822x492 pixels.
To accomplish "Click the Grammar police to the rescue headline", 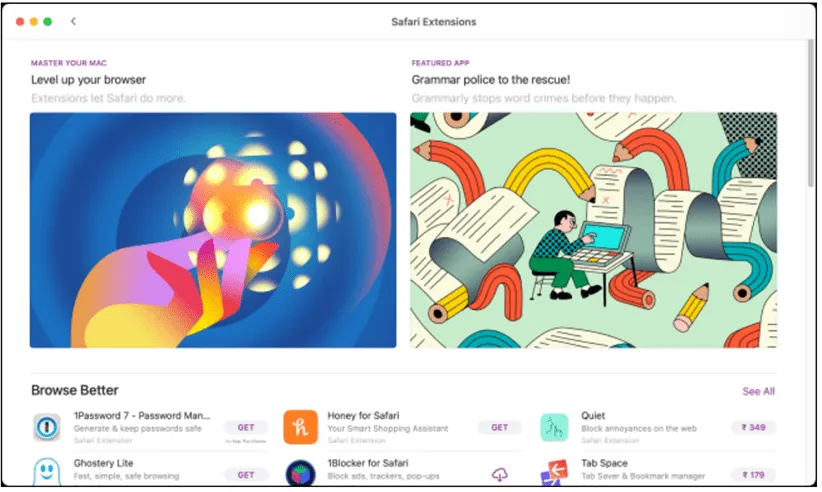I will [x=491, y=80].
